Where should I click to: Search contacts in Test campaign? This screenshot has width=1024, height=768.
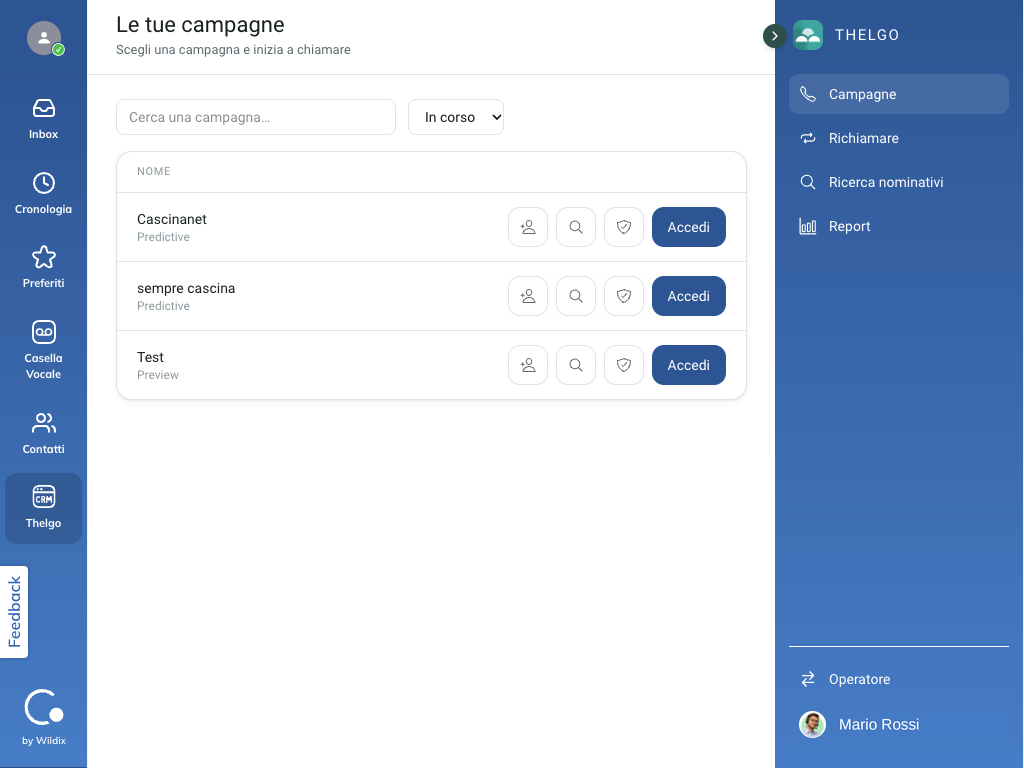pos(576,365)
